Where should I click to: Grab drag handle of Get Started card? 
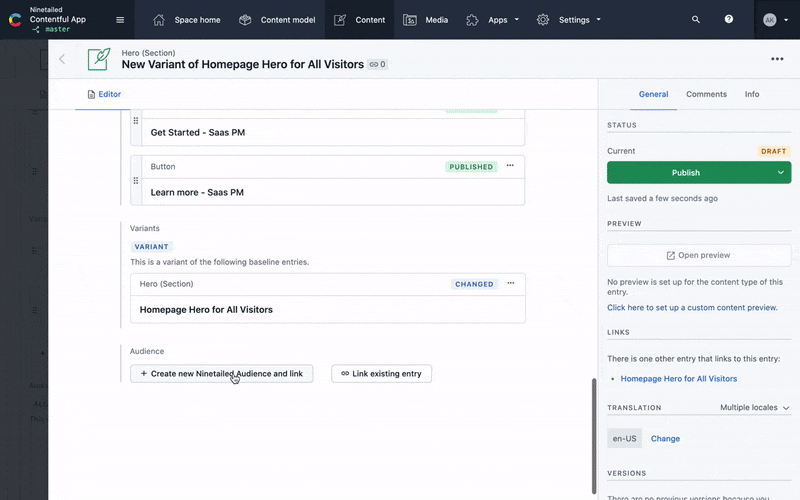[x=136, y=121]
